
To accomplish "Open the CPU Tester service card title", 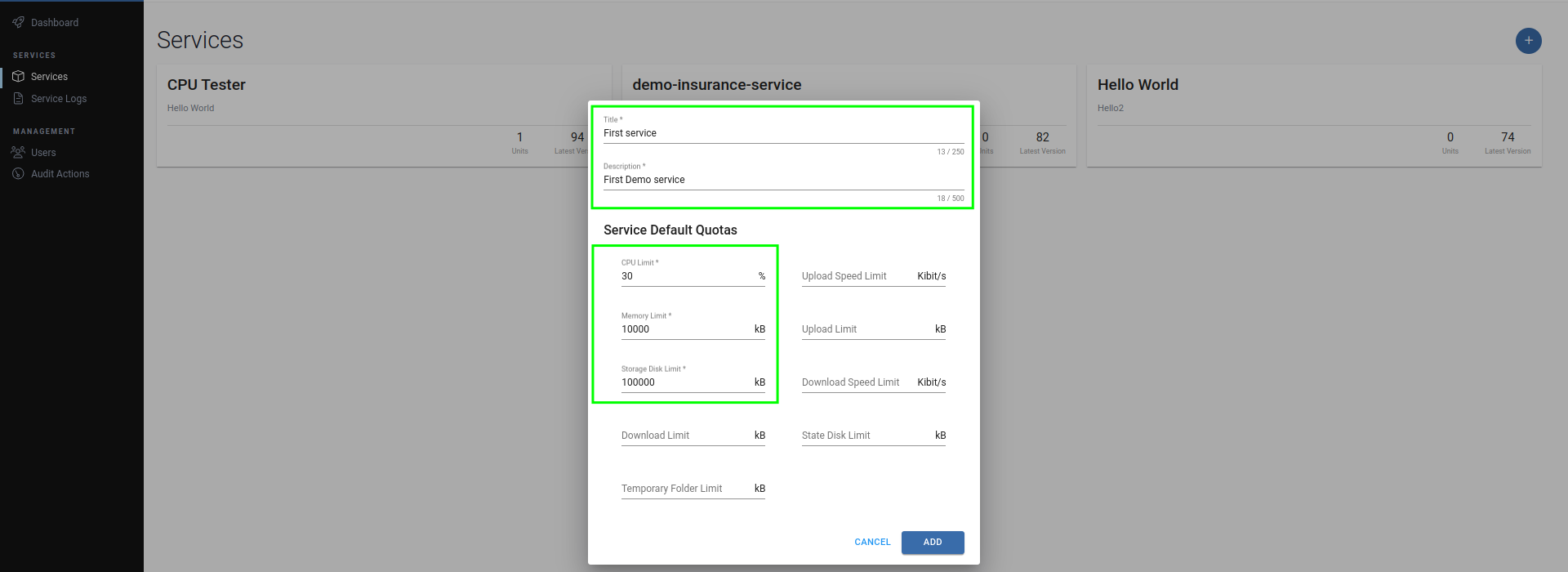I will pos(206,85).
